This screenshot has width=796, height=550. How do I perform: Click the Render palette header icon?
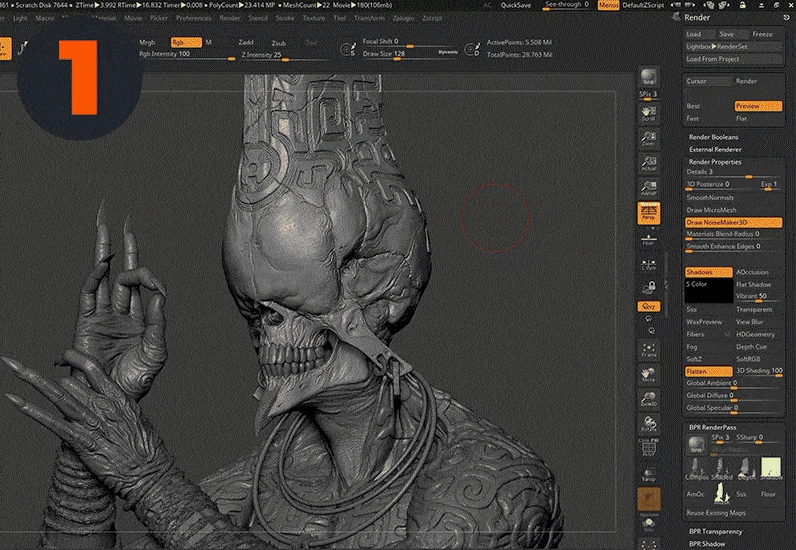(676, 17)
